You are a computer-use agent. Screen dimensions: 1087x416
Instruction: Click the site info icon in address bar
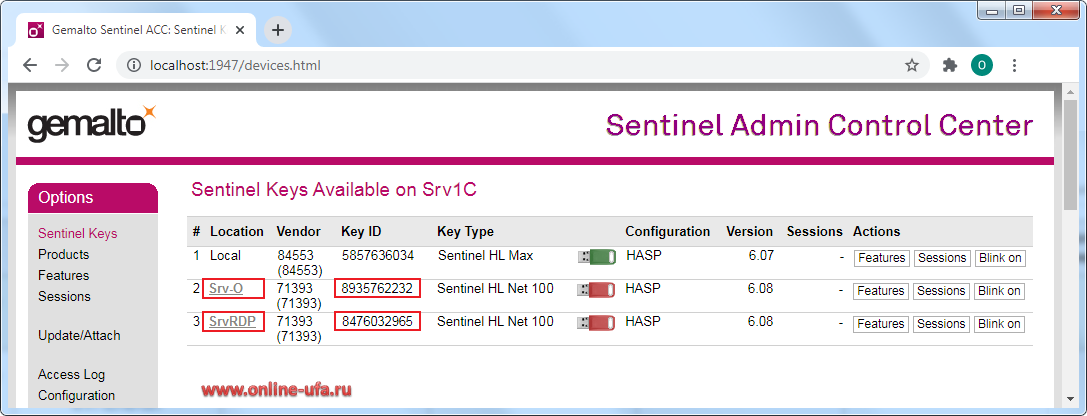point(134,66)
